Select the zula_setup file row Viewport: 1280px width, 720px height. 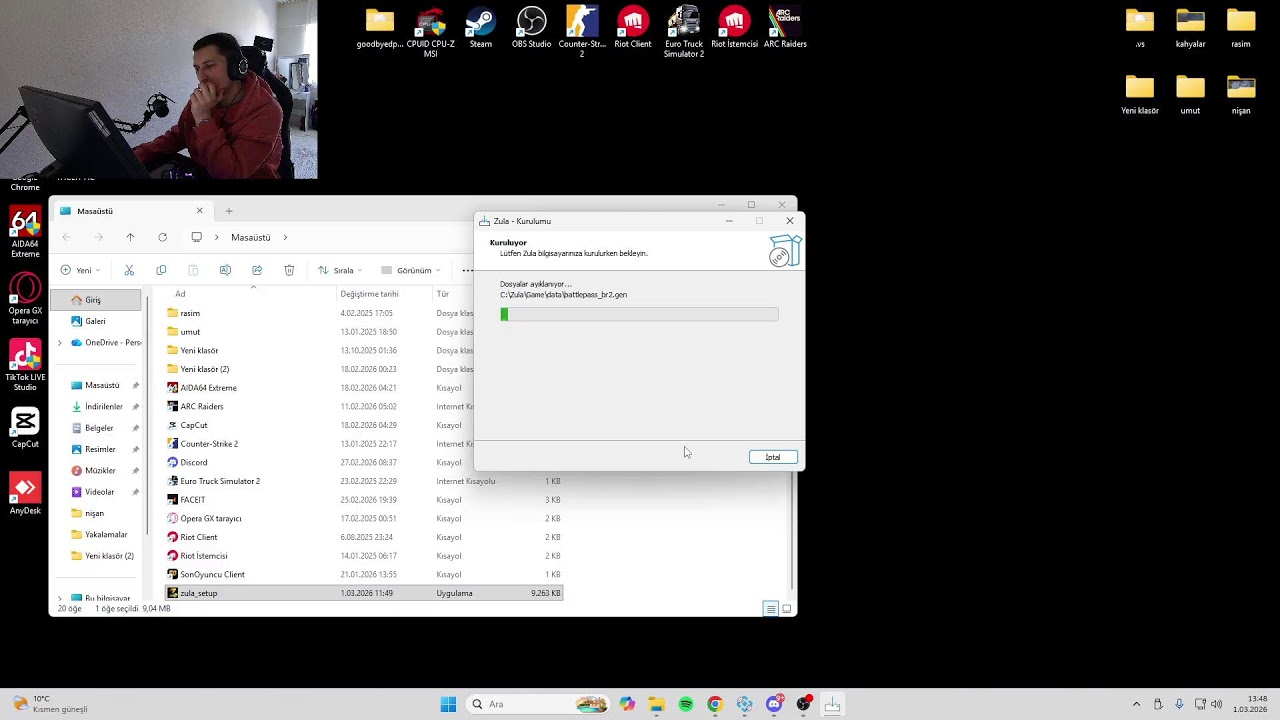tap(364, 593)
